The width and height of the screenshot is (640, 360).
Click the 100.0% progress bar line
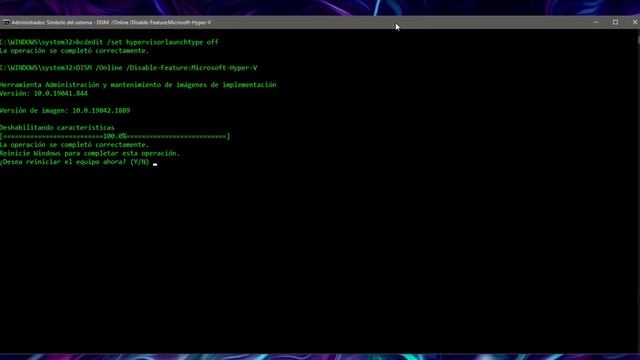tap(115, 136)
